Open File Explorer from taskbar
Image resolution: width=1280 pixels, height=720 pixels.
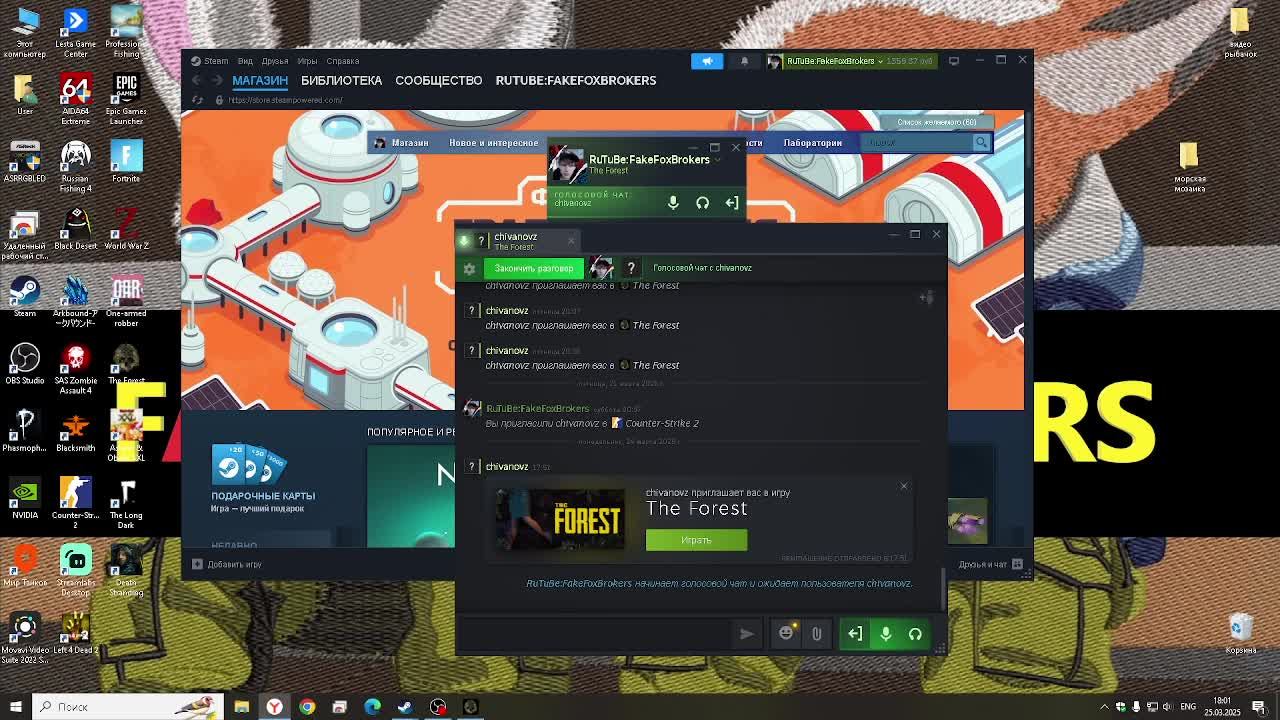tap(241, 707)
